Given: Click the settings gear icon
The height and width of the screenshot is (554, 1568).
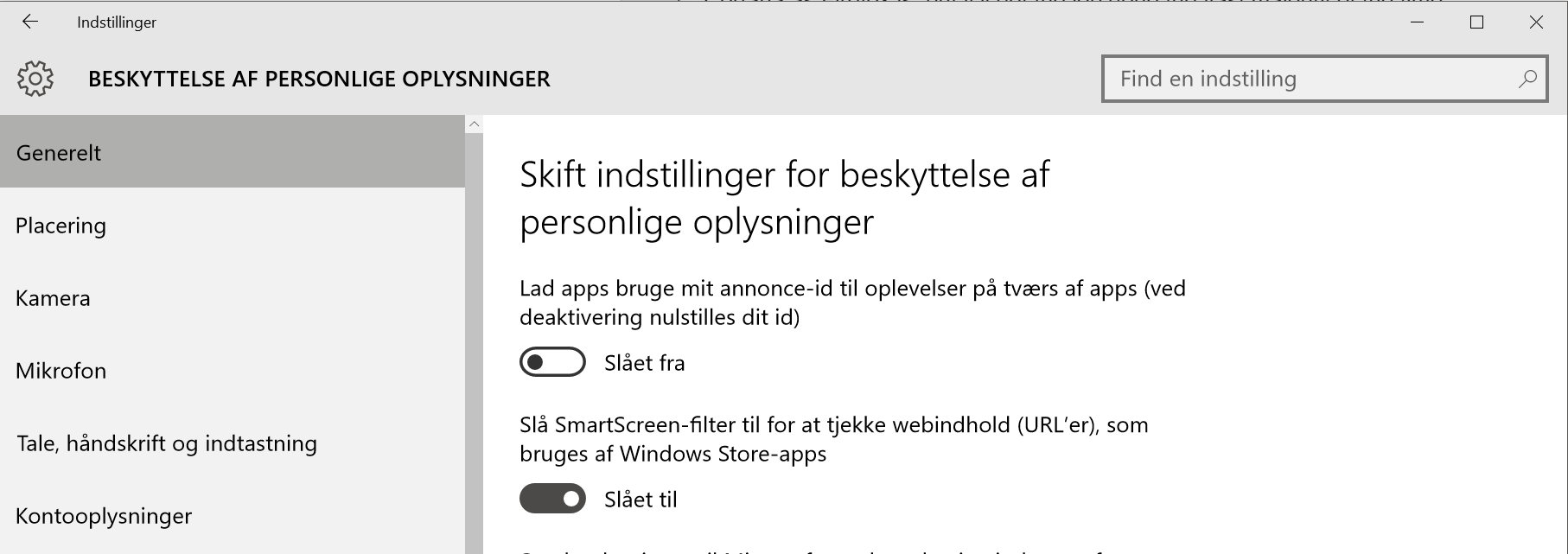Looking at the screenshot, I should click(36, 78).
